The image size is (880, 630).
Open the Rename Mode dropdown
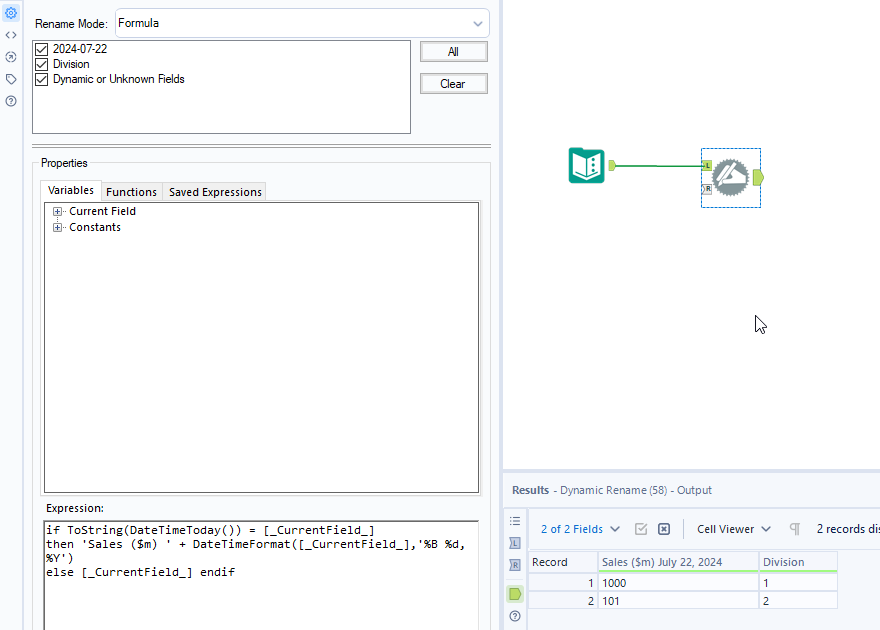[478, 23]
